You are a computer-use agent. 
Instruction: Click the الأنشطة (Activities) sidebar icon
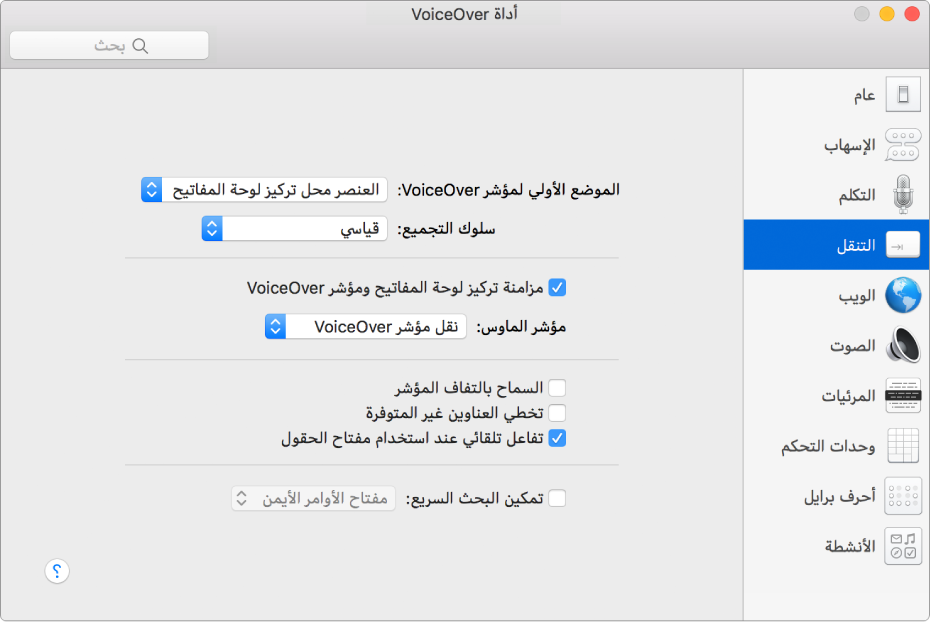coord(903,546)
